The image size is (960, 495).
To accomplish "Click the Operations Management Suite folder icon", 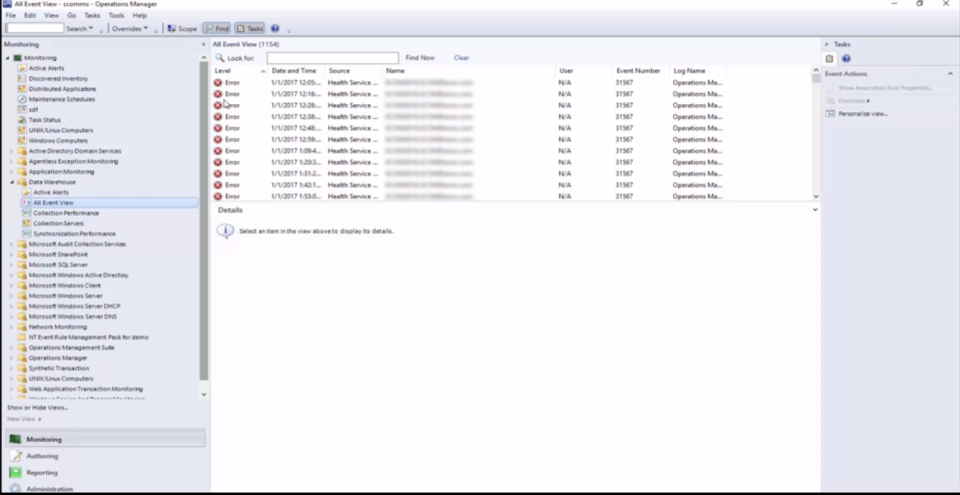I will (x=22, y=347).
